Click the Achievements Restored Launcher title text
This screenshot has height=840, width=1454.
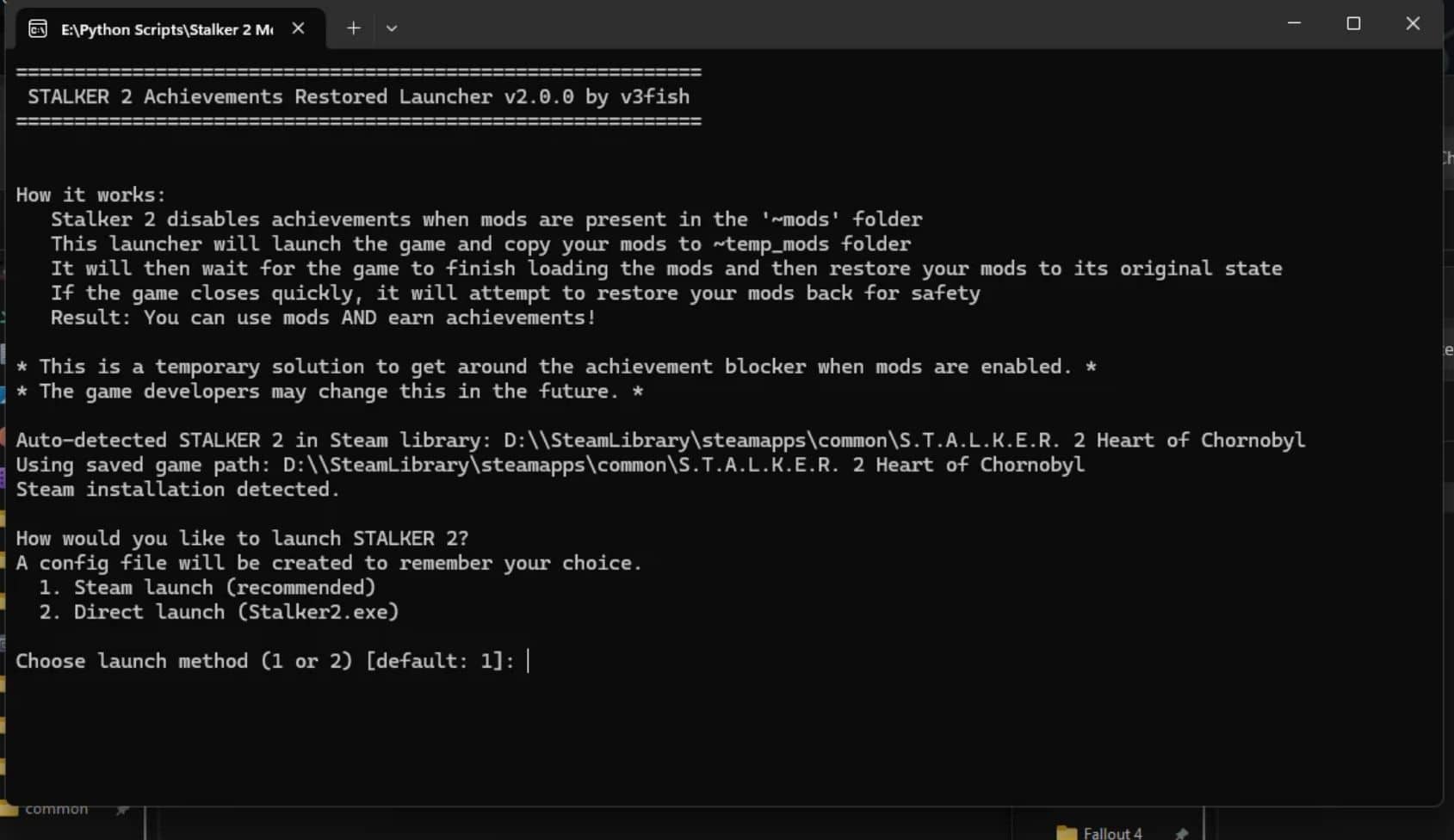(x=358, y=96)
